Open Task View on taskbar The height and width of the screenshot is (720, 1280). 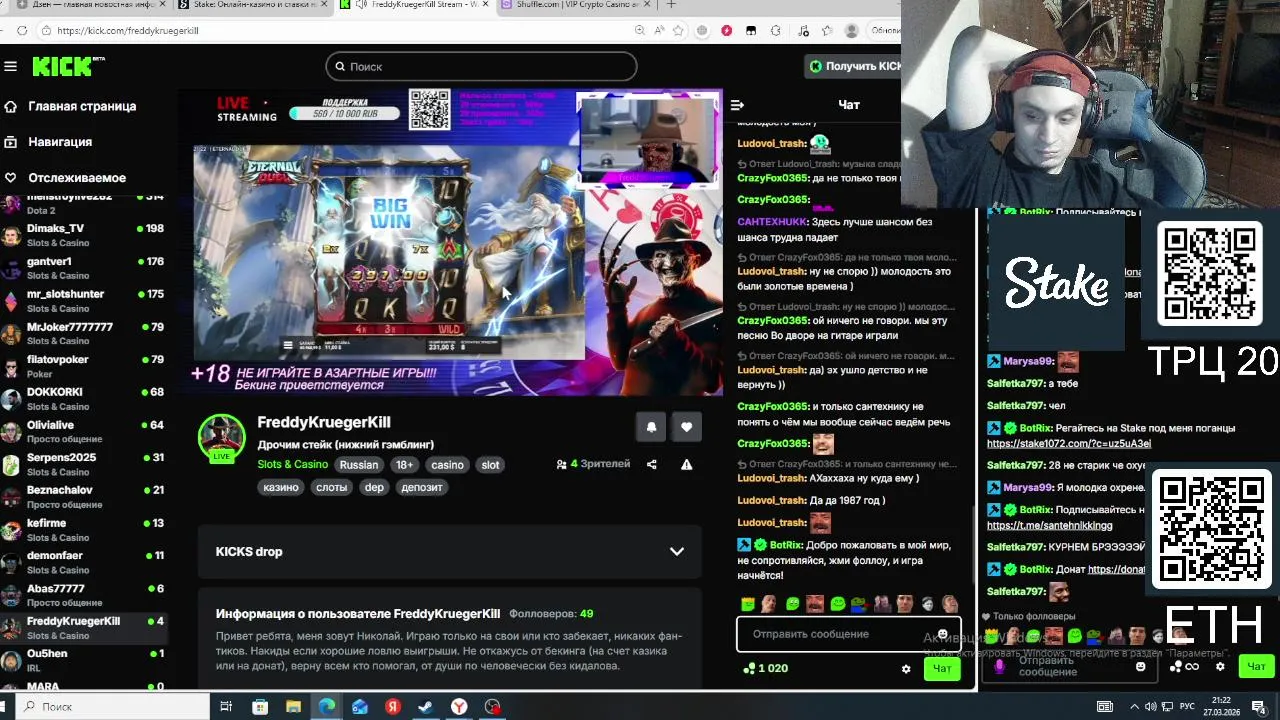pos(226,707)
